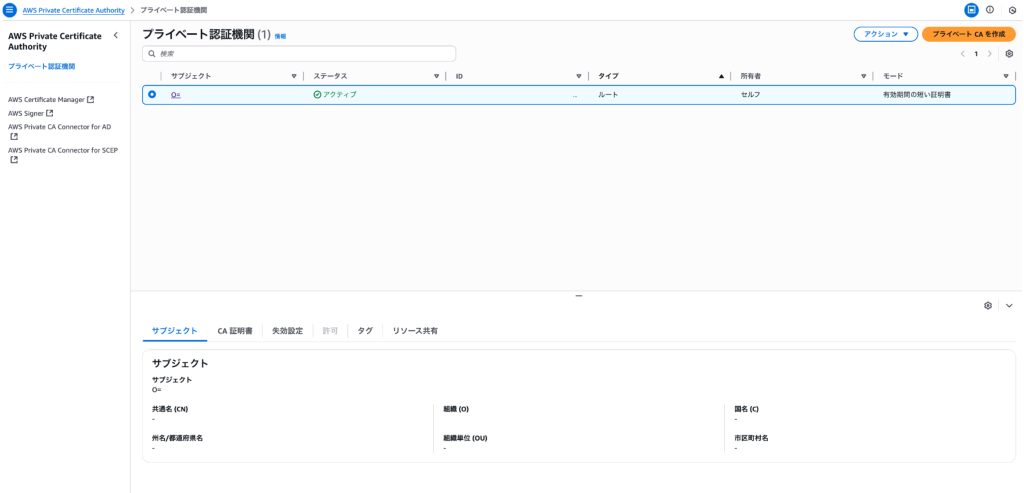Click external link icon under Private CA Connector for SCEP
The image size is (1024, 493).
point(12,160)
